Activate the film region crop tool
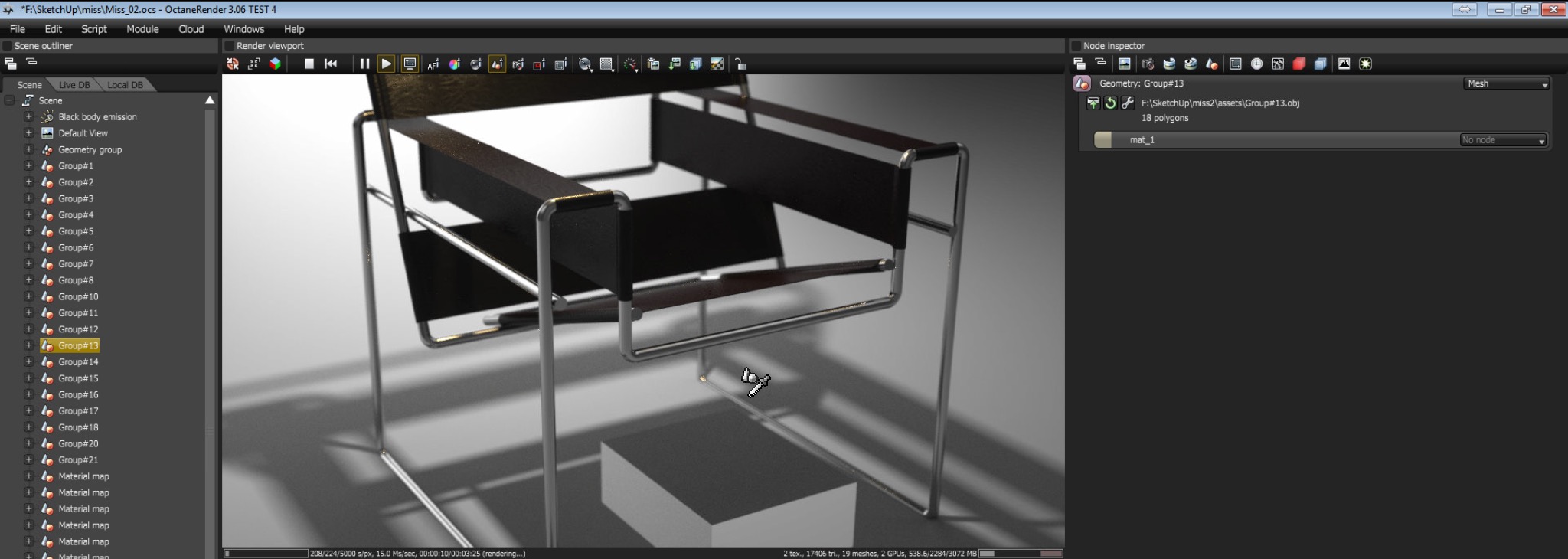The height and width of the screenshot is (559, 1568). [x=560, y=64]
